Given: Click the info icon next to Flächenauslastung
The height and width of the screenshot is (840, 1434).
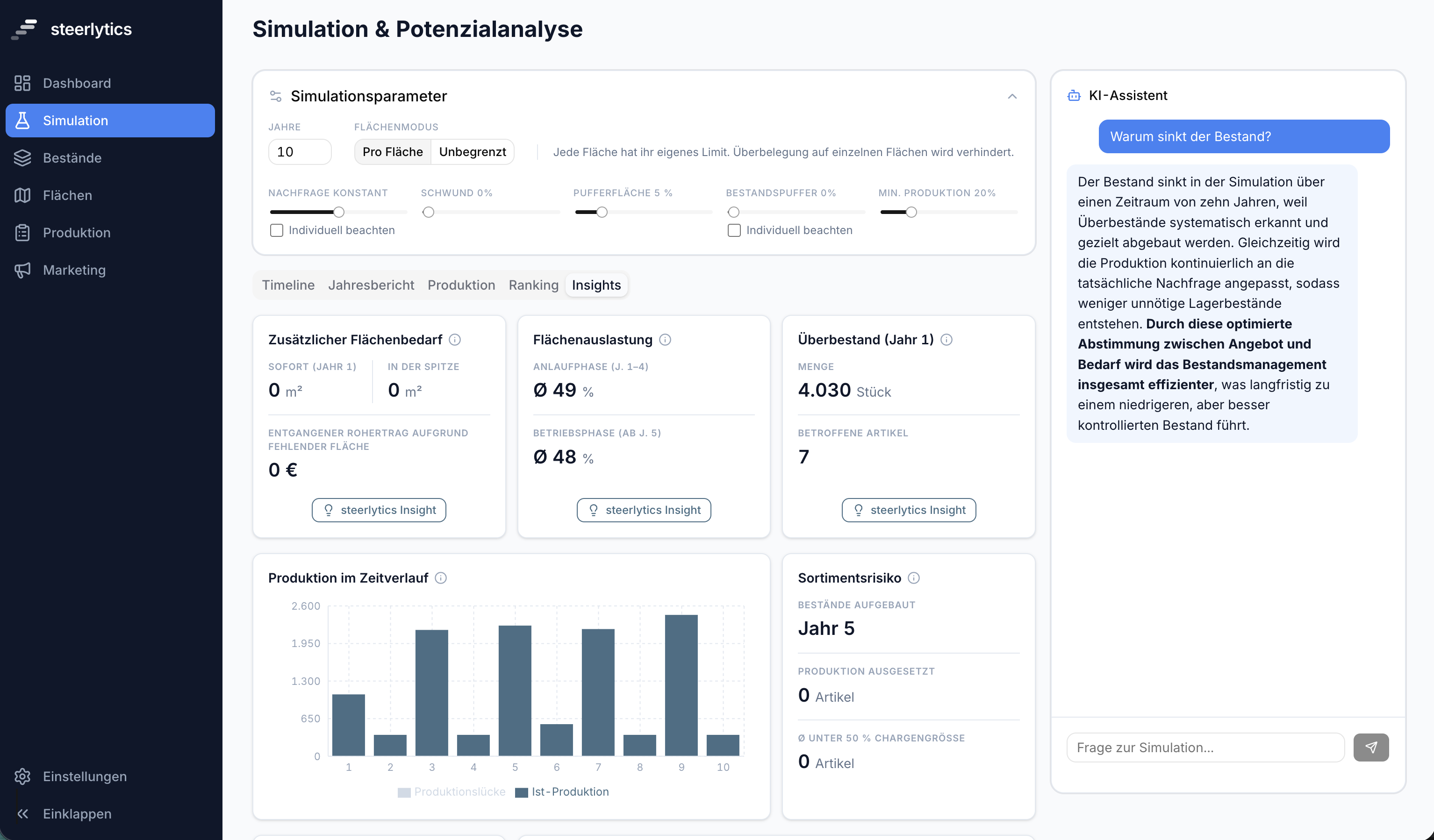Looking at the screenshot, I should pyautogui.click(x=665, y=340).
